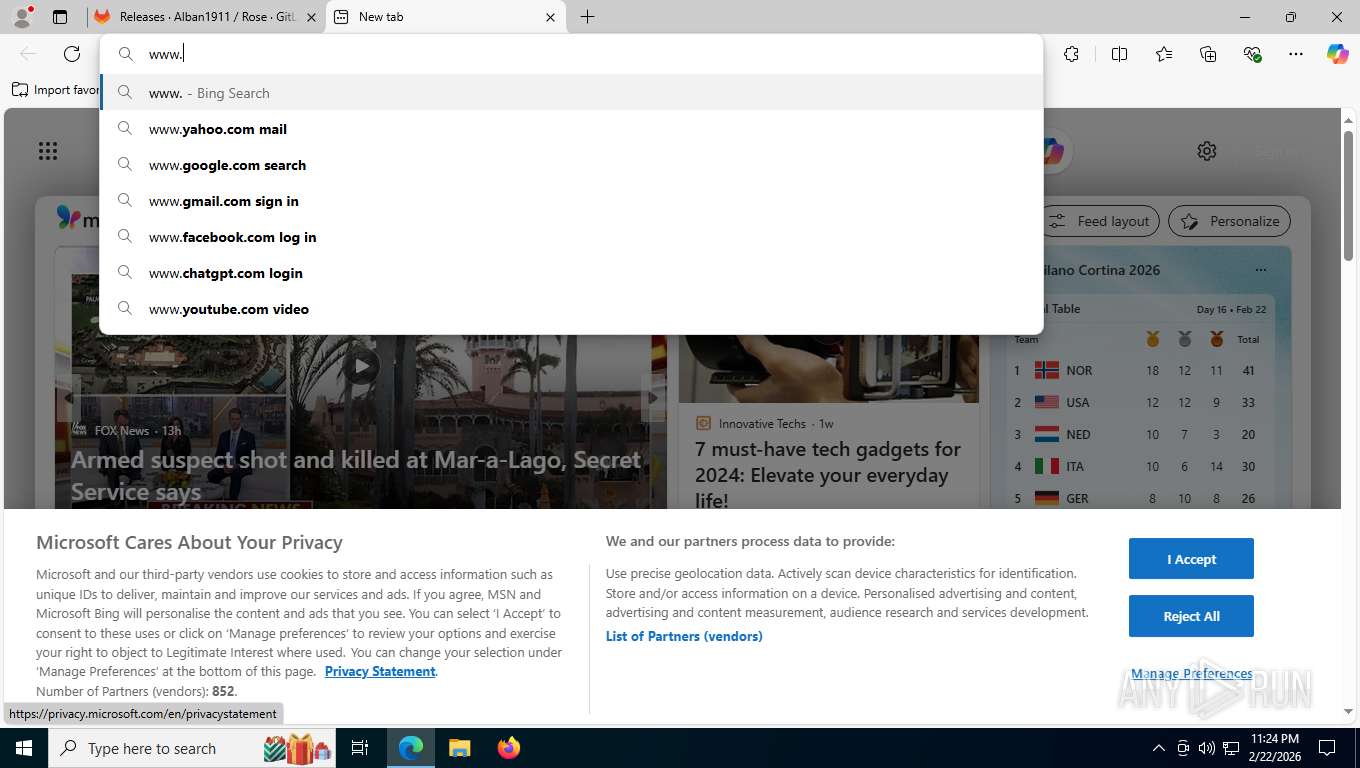
Task: Close the New tab tab
Action: 550,17
